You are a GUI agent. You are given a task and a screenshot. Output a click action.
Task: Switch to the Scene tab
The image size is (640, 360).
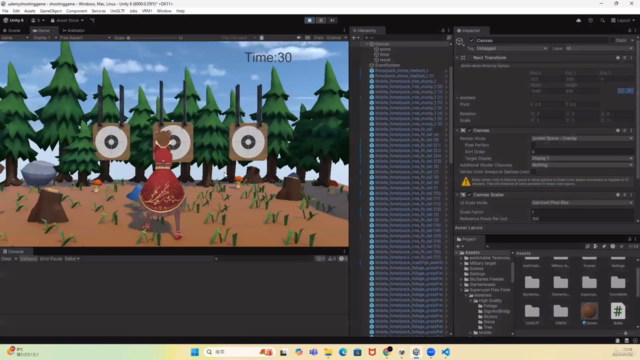(x=12, y=30)
